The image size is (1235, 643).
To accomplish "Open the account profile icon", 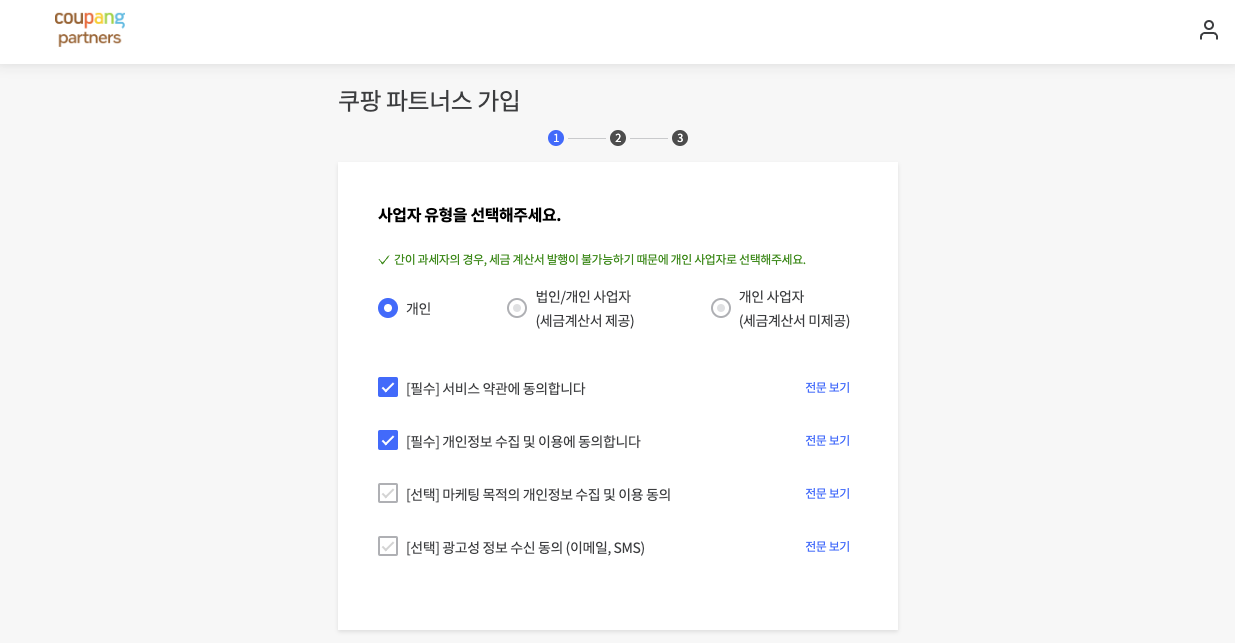I will (x=1208, y=30).
